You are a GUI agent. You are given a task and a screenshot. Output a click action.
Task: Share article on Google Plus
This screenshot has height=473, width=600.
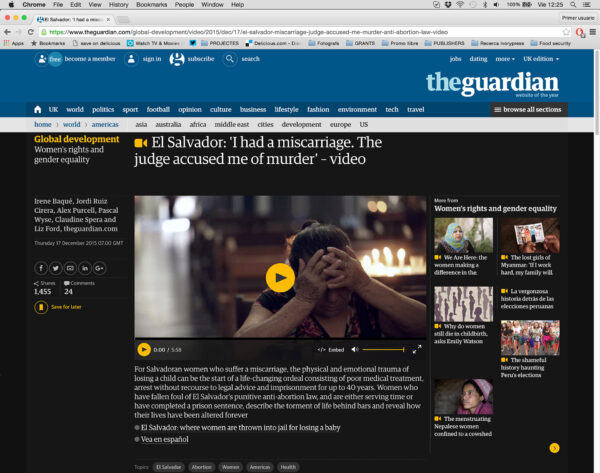99,268
